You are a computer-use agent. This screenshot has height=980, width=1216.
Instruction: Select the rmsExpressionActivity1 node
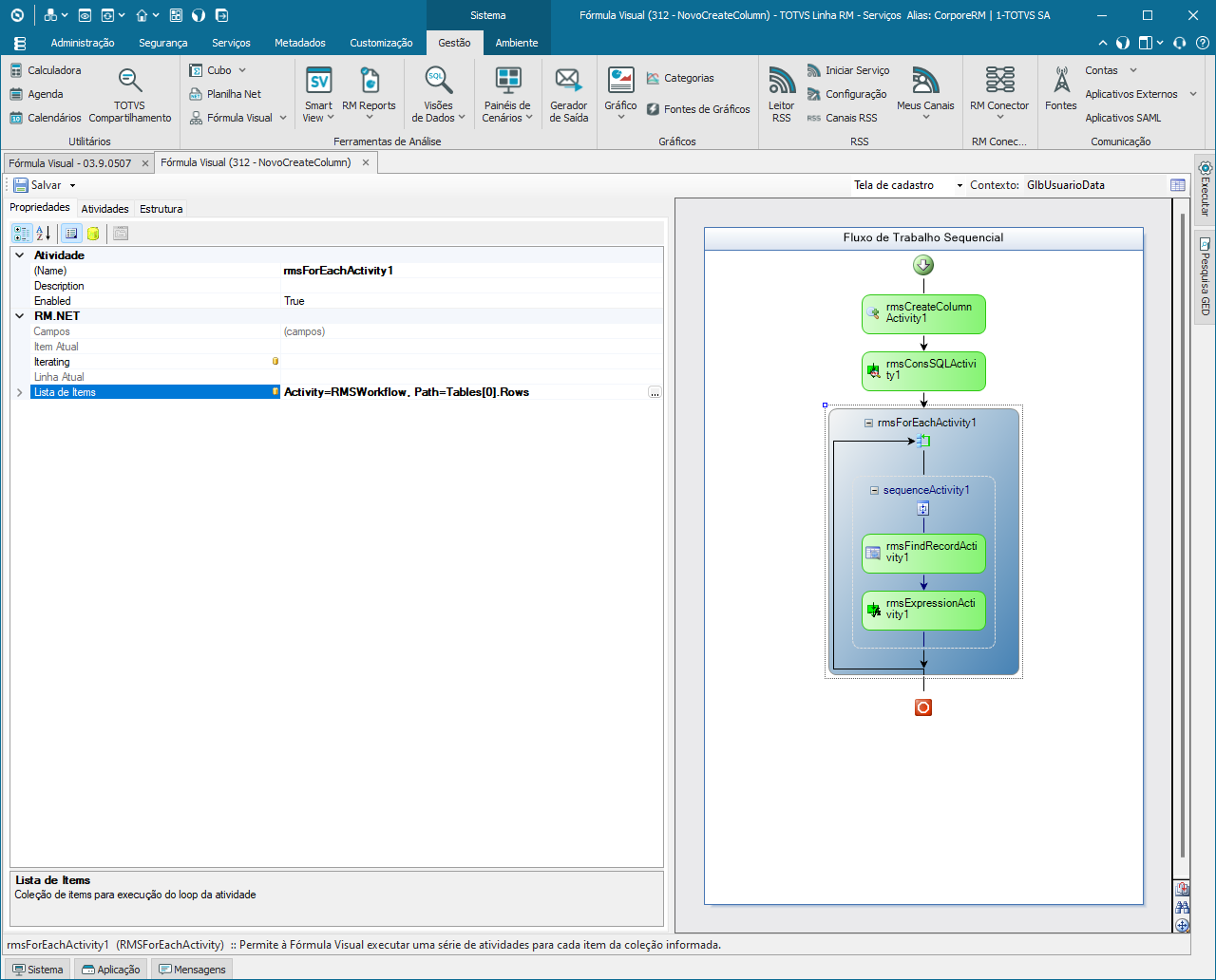point(923,610)
